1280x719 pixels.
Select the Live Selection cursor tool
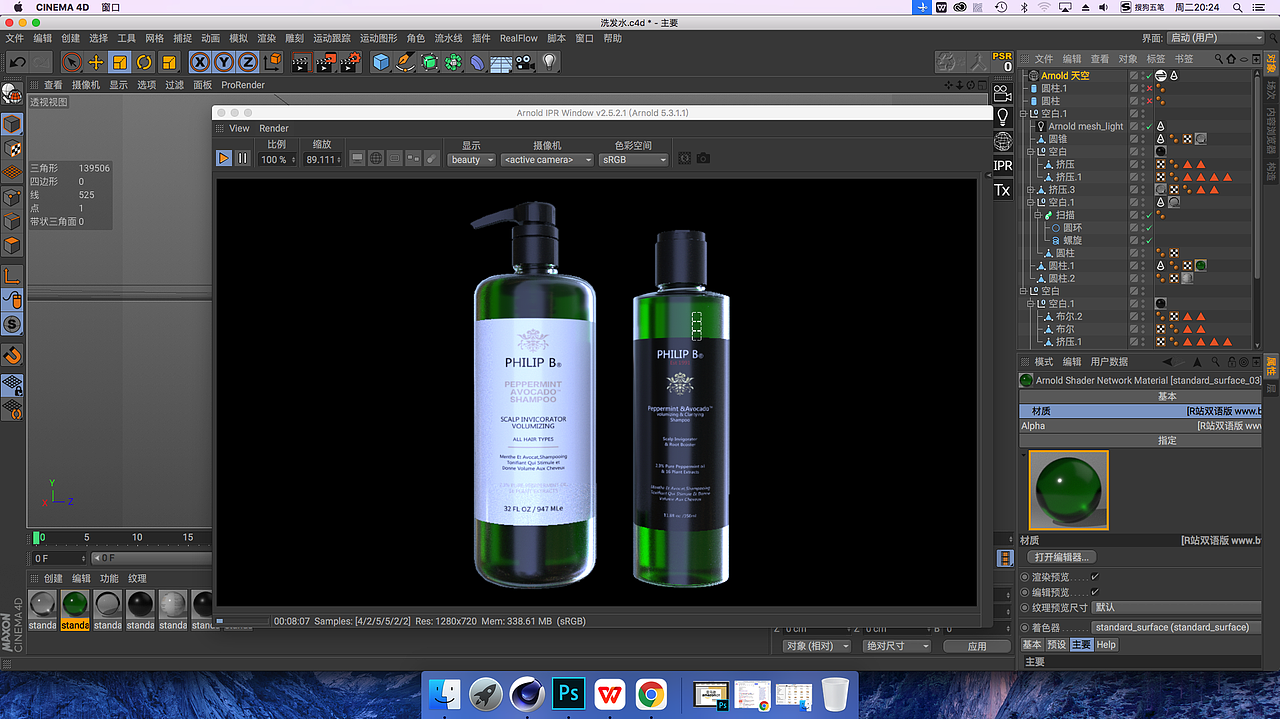tap(72, 62)
